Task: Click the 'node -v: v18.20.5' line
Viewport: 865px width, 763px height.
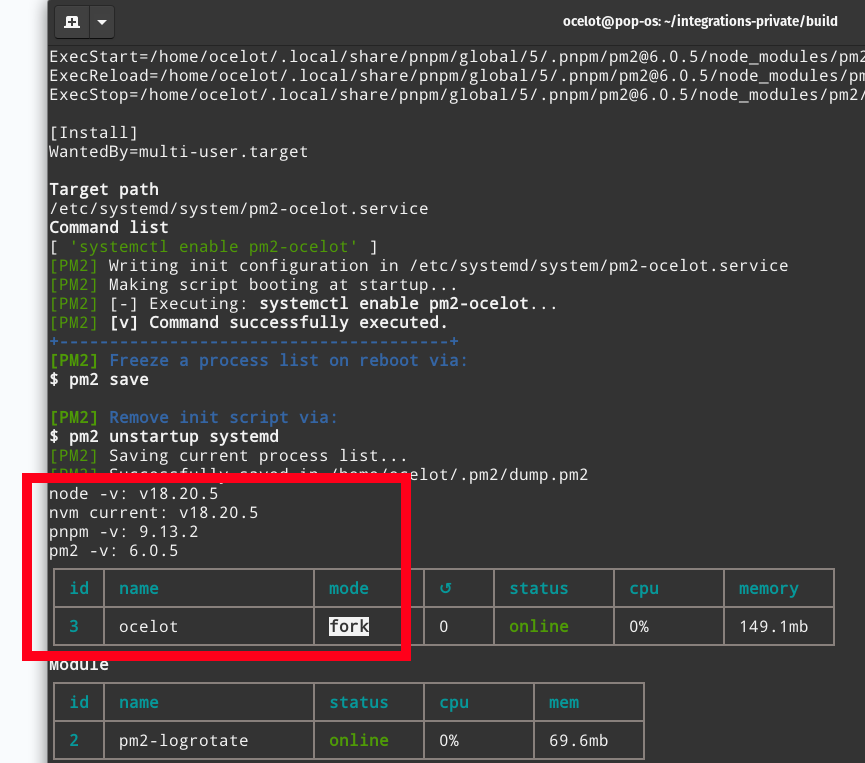Action: pyautogui.click(x=134, y=493)
